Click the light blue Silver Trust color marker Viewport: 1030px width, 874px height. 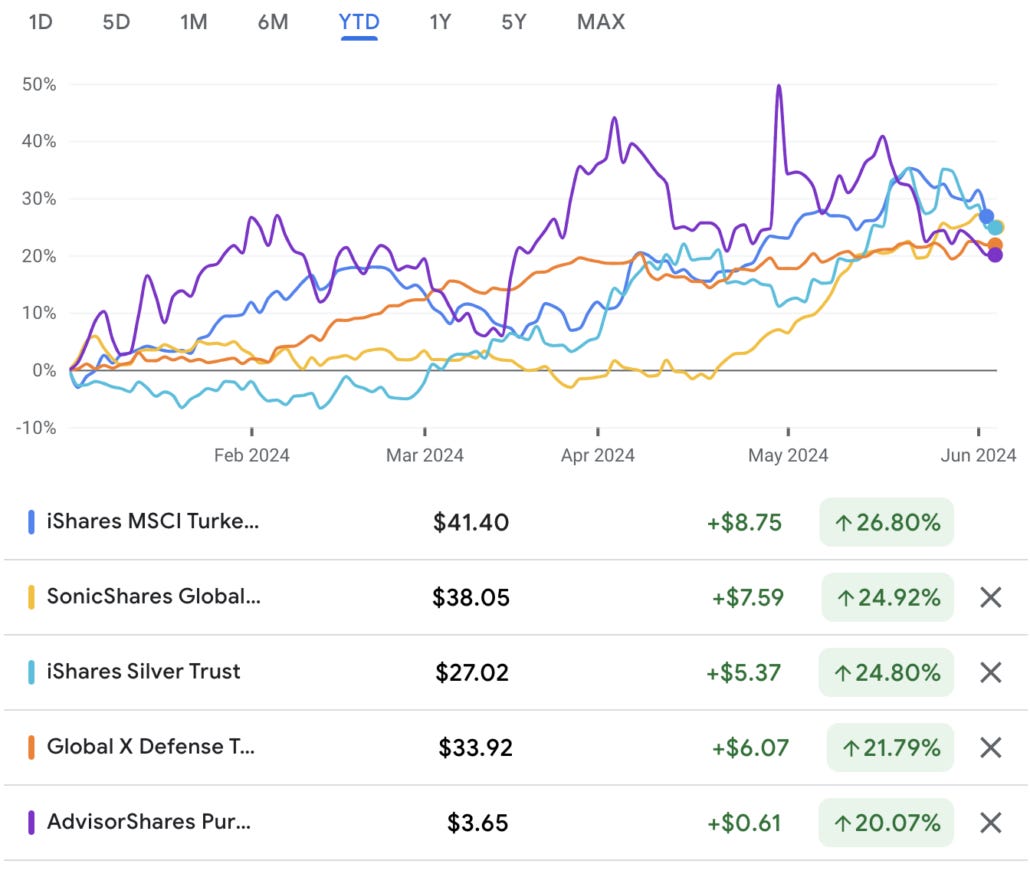(31, 672)
